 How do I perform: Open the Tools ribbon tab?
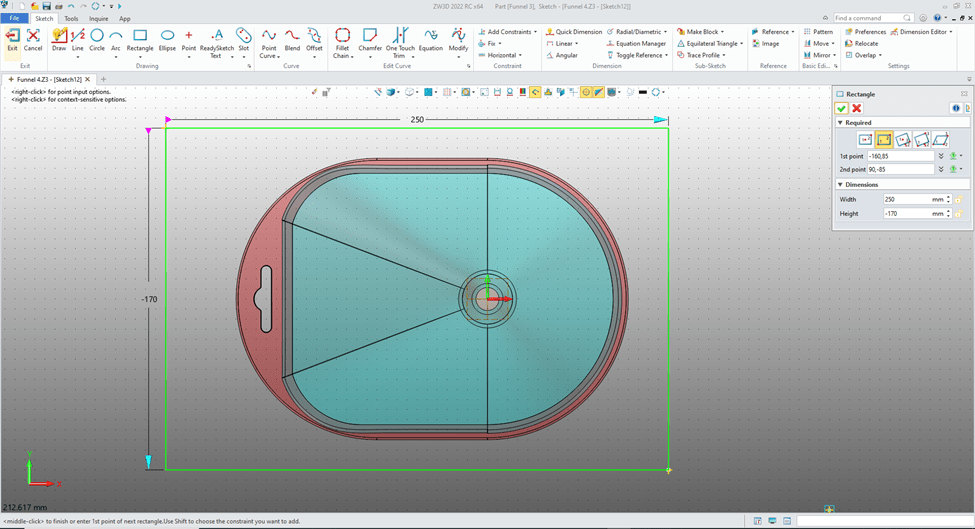coord(71,18)
